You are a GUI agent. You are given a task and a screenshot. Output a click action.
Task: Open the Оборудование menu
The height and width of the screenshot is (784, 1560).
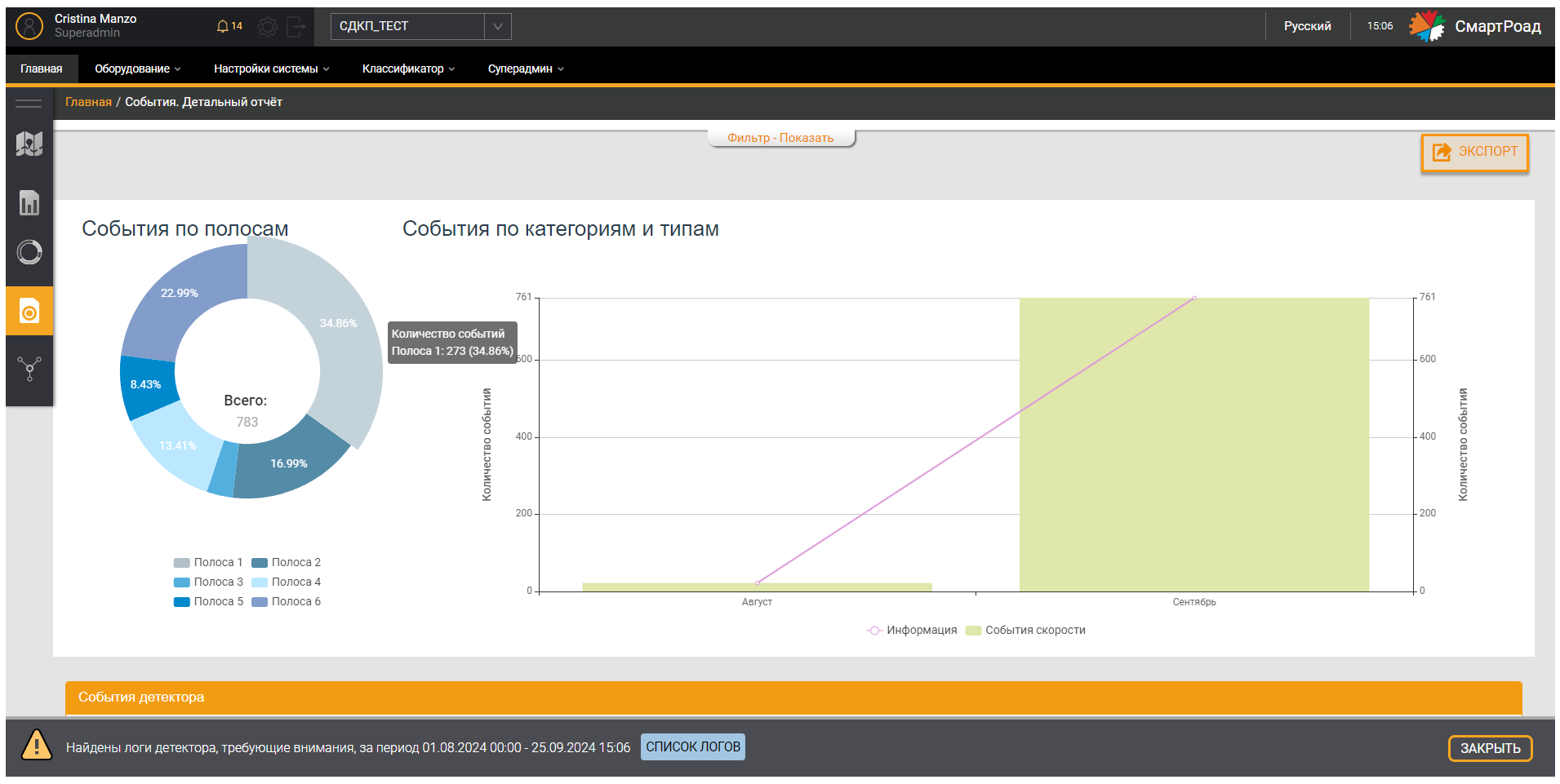coord(138,69)
